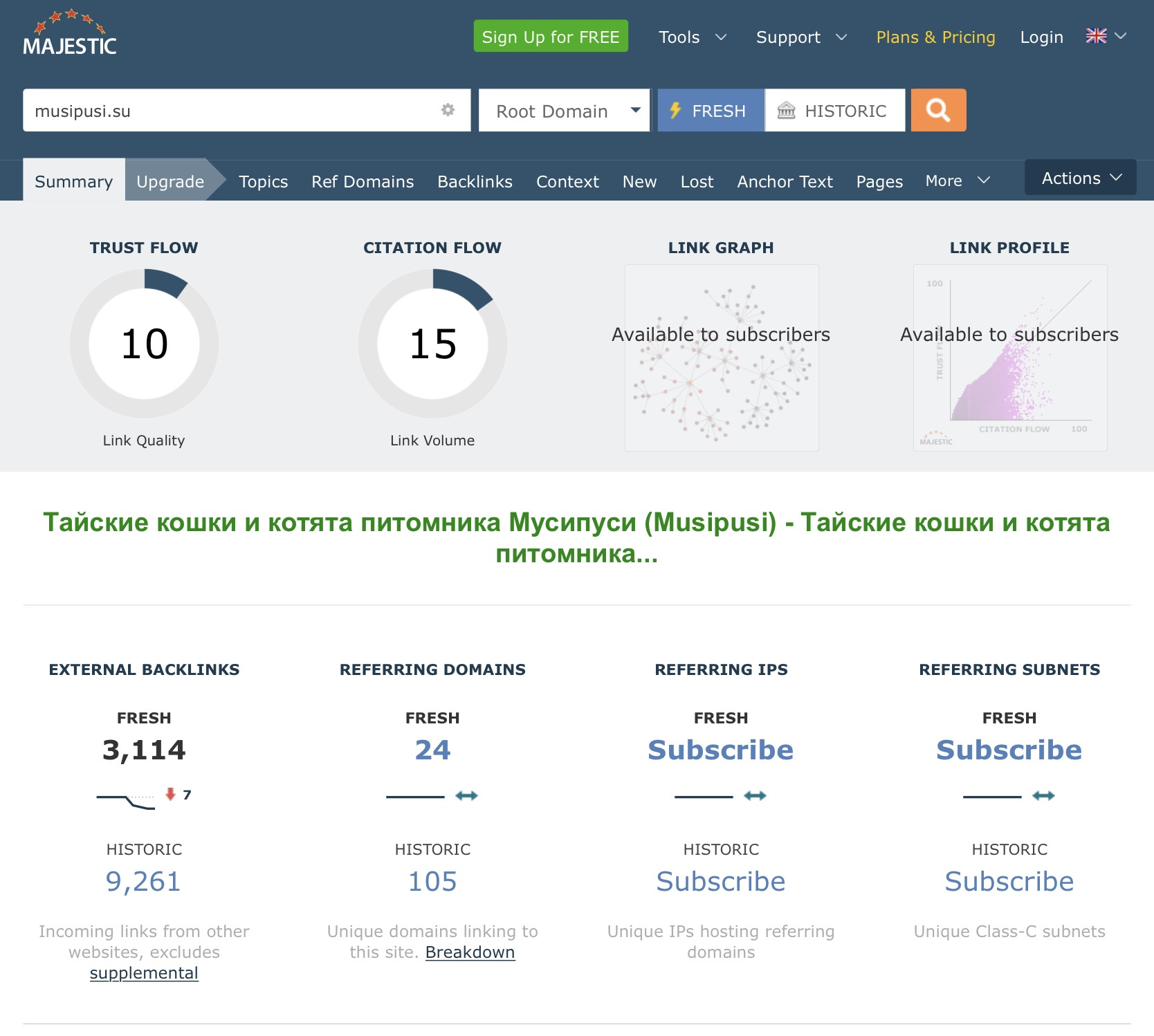Open language flag selector
This screenshot has height=1036, width=1154.
click(x=1106, y=36)
